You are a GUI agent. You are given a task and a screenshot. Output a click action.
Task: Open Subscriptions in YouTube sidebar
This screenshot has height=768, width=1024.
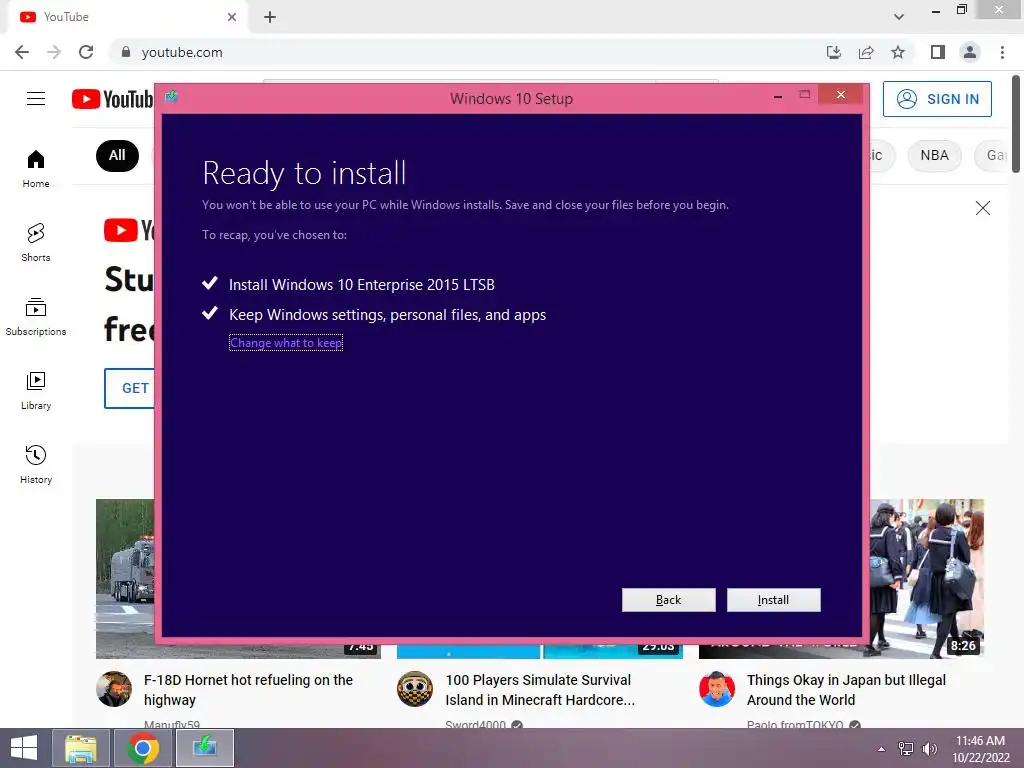tap(36, 317)
